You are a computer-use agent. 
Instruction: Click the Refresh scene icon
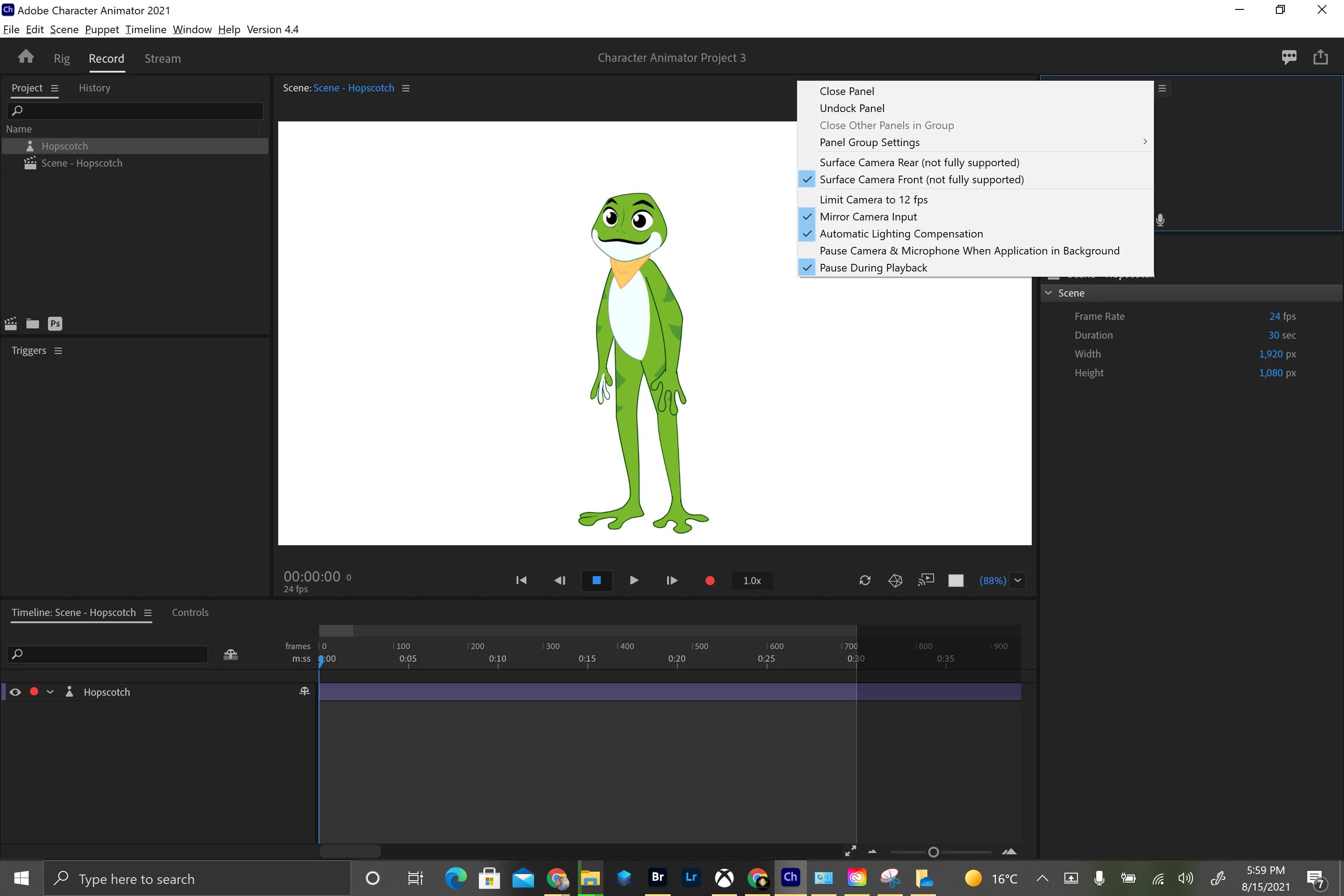coord(865,581)
